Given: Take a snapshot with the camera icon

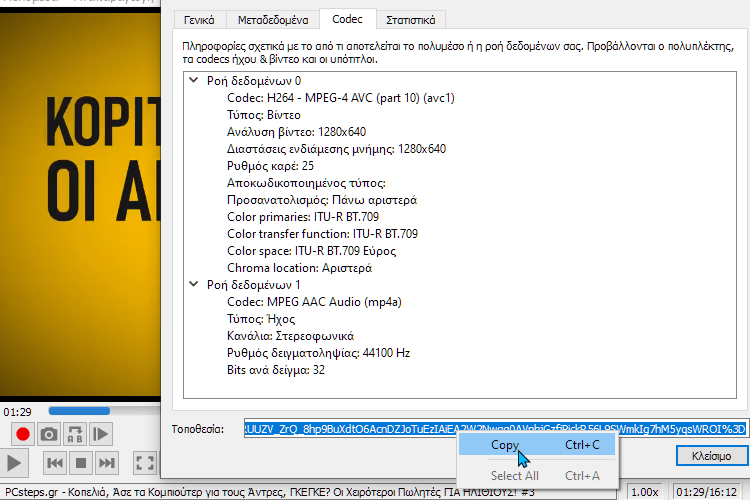Looking at the screenshot, I should pos(49,434).
